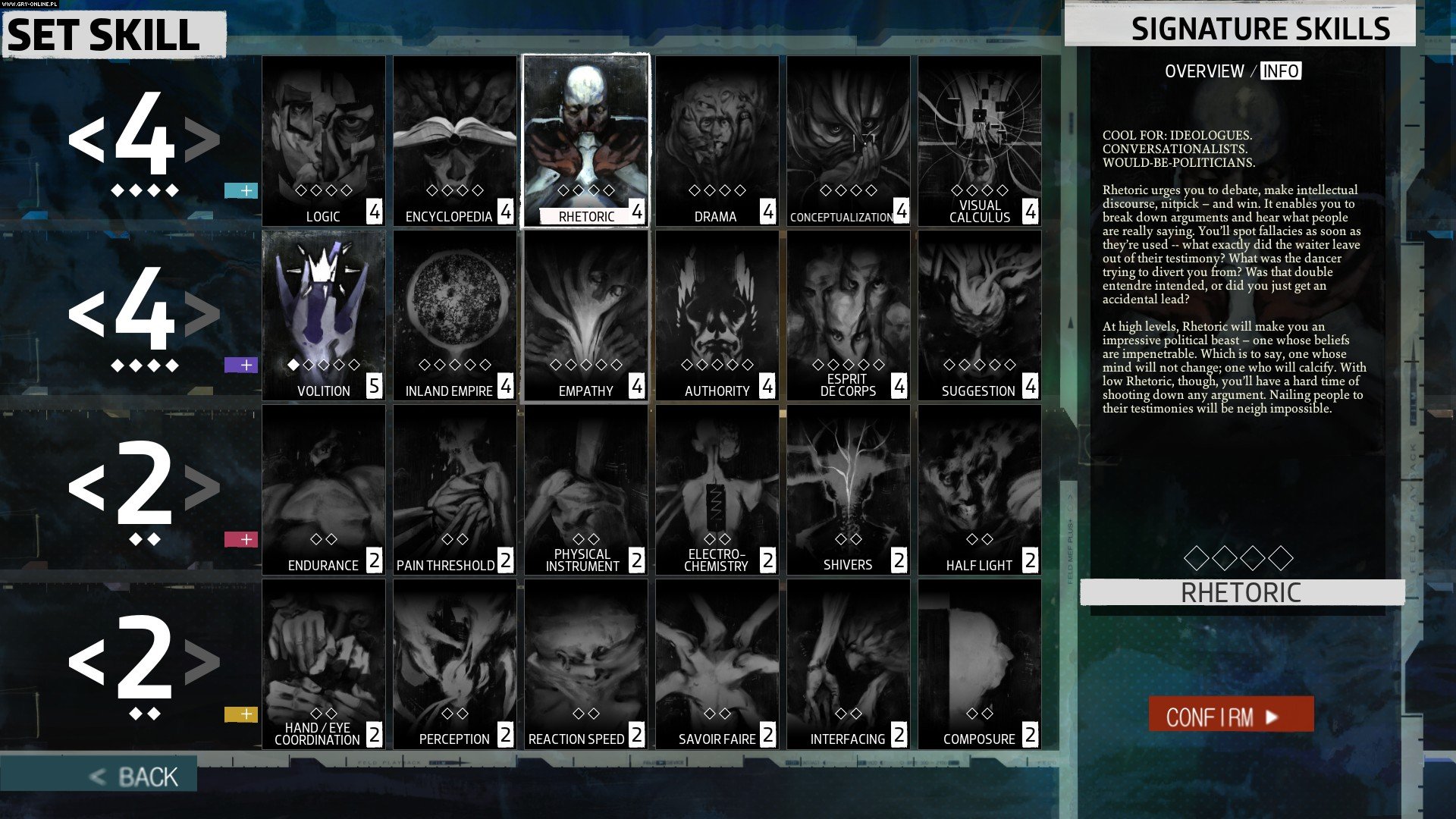The image size is (1456, 819).
Task: Click the Set Skill title
Action: [113, 35]
